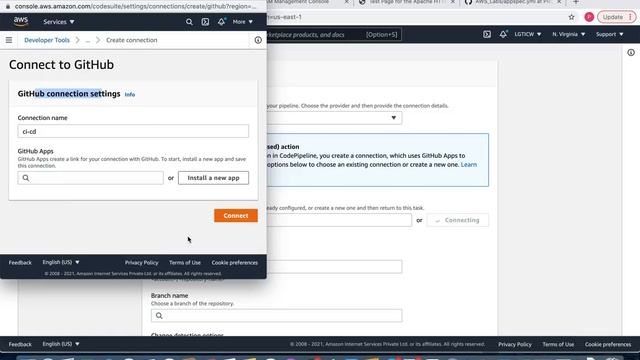640x360 pixels.
Task: Open notifications bell in main console
Action: [503, 34]
